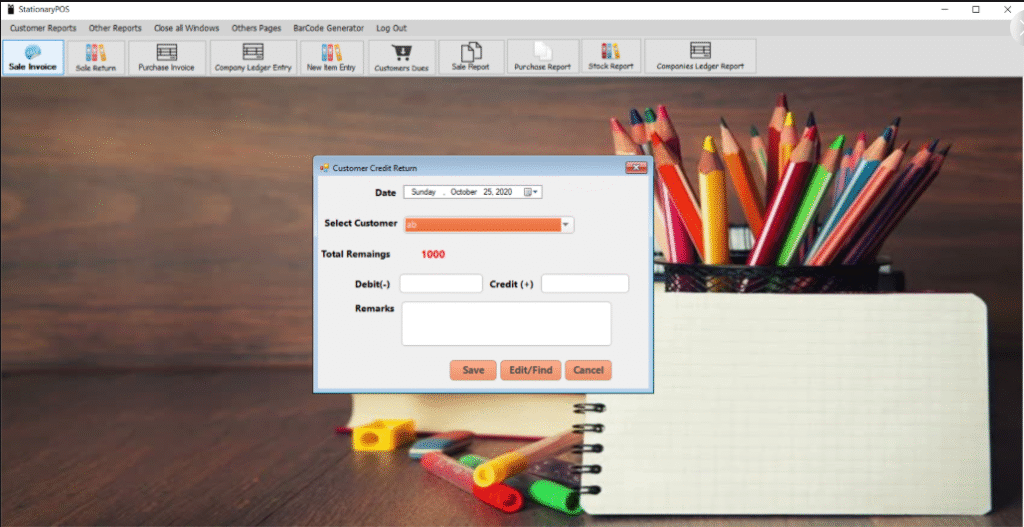The image size is (1024, 527).
Task: Open the Other Reports menu
Action: 115,28
